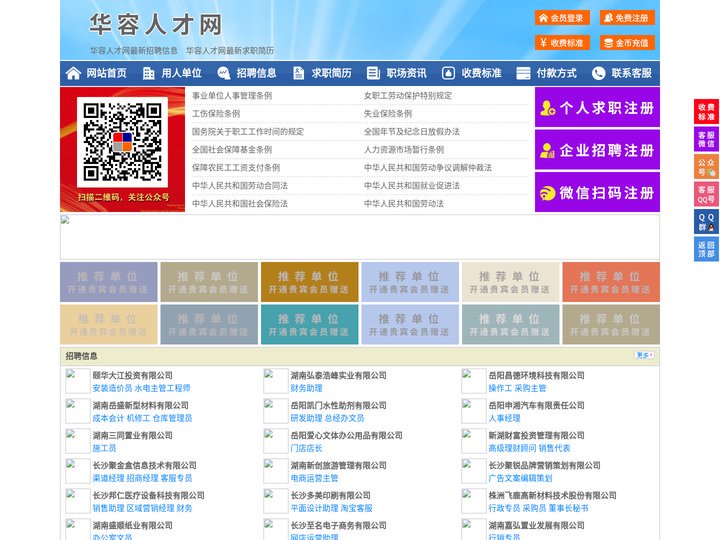This screenshot has width=720, height=540.
Task: Click the logo placeholder of 长沙聚金盒信息技术有限公司
Action: 78,471
